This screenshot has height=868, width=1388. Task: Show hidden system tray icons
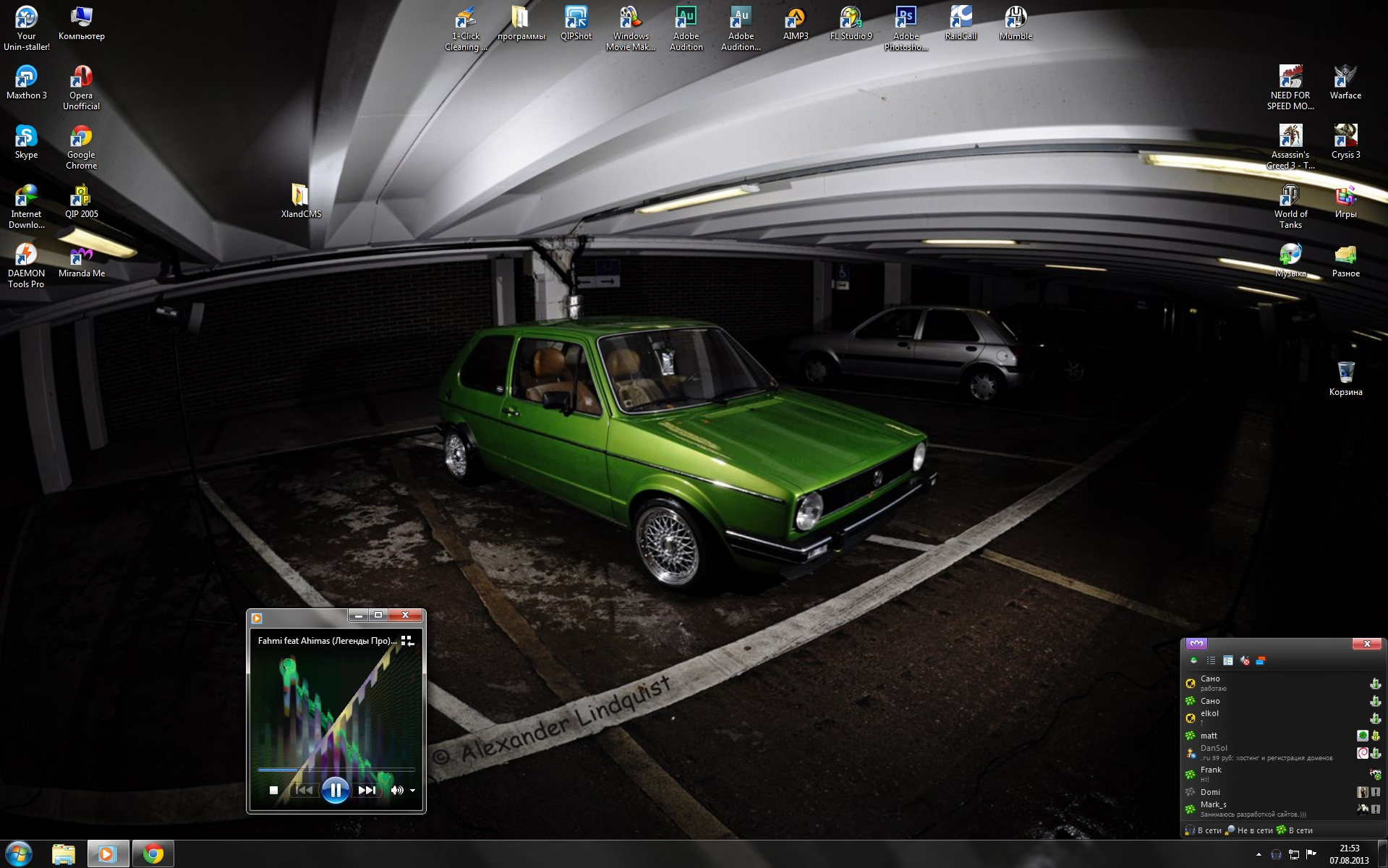[1259, 855]
